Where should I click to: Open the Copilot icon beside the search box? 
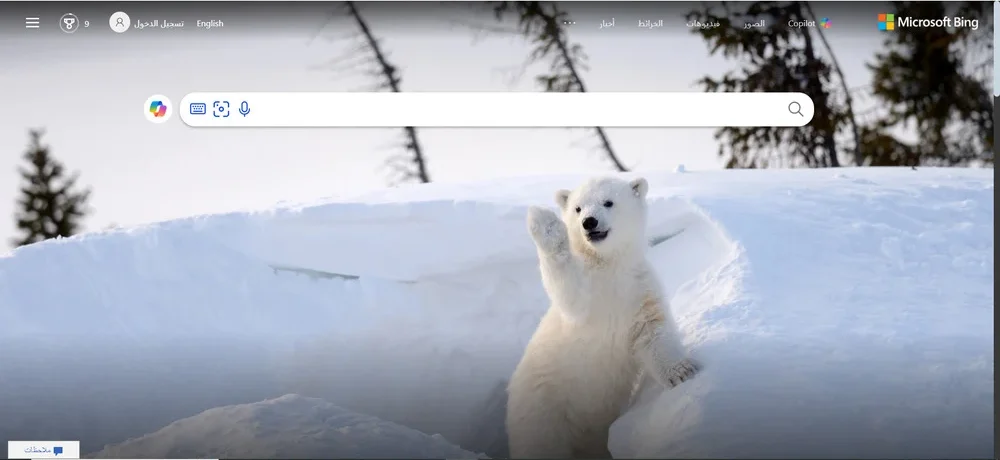click(158, 109)
